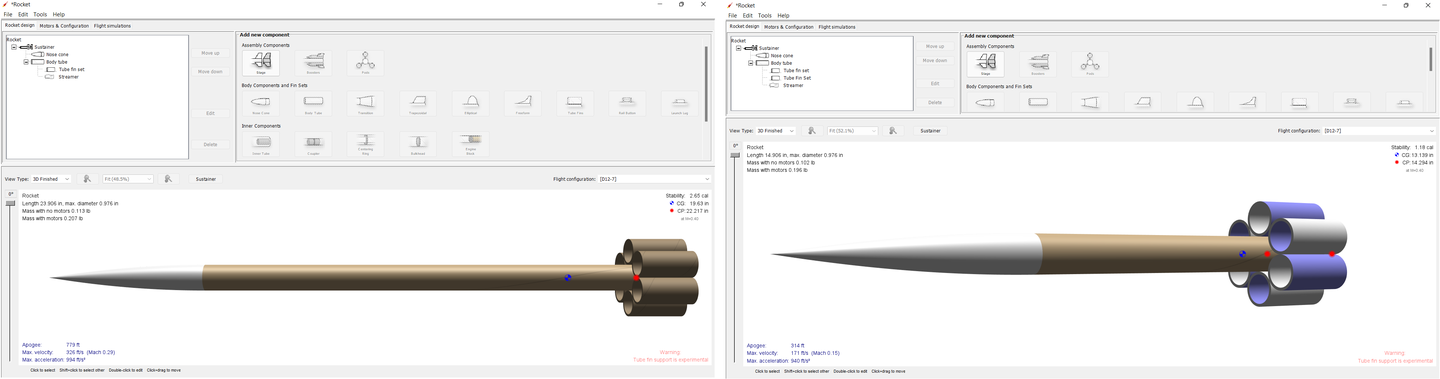Screen dimensions: 1440x379
Task: Add a Coupler in left window
Action: pyautogui.click(x=313, y=144)
